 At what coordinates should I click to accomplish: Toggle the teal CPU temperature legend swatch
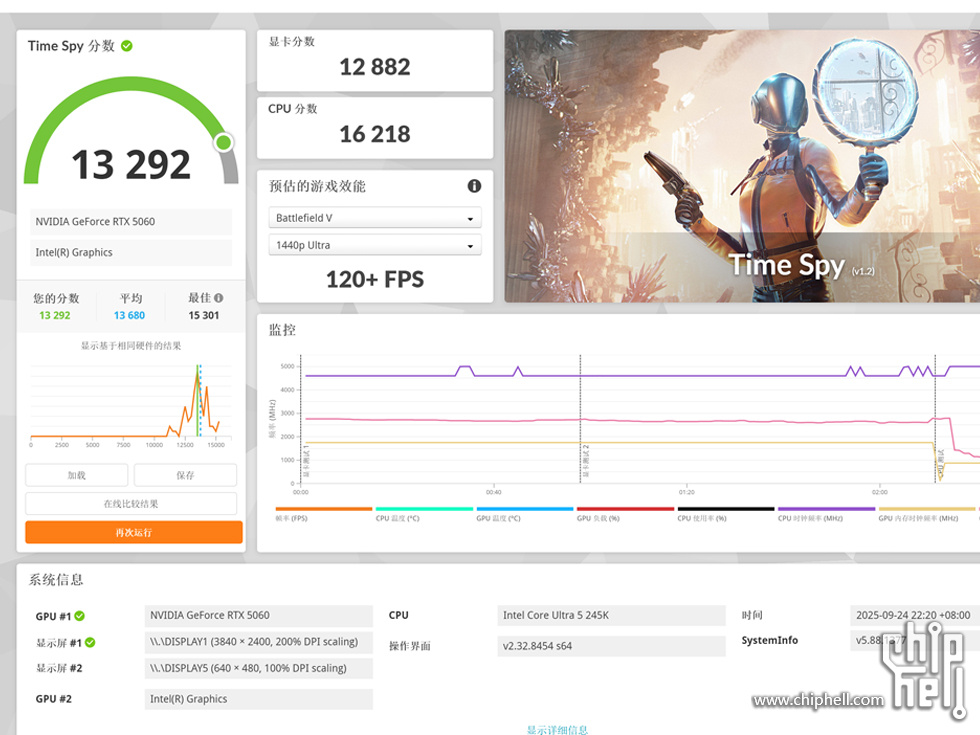point(424,509)
